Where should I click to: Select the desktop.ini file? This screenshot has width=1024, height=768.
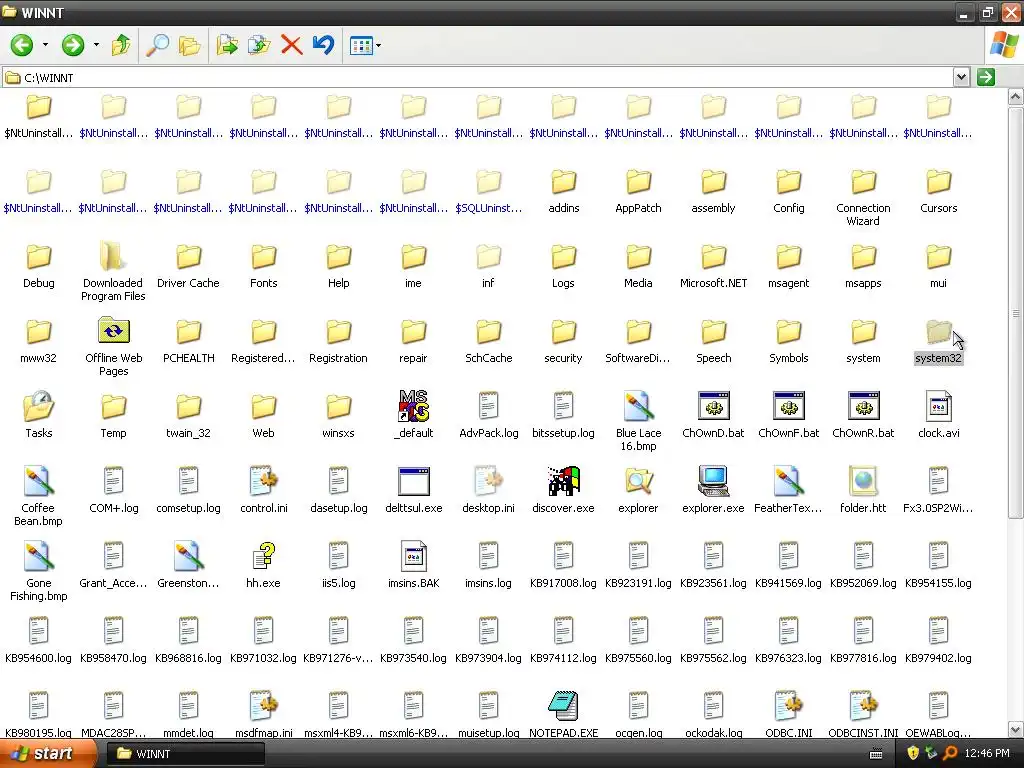click(488, 490)
